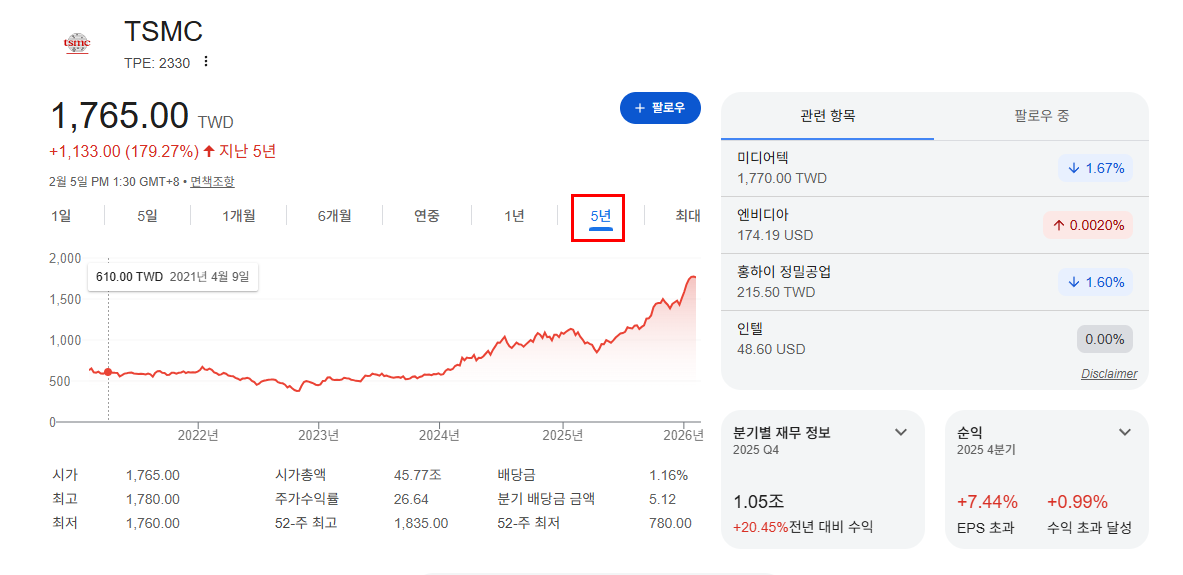Click the 2022년 label on chart axis

(x=198, y=435)
